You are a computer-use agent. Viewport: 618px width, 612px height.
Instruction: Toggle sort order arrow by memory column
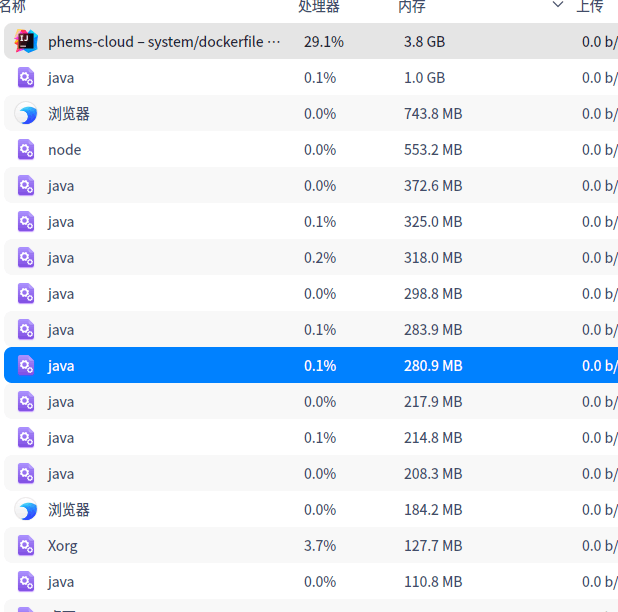click(x=558, y=6)
